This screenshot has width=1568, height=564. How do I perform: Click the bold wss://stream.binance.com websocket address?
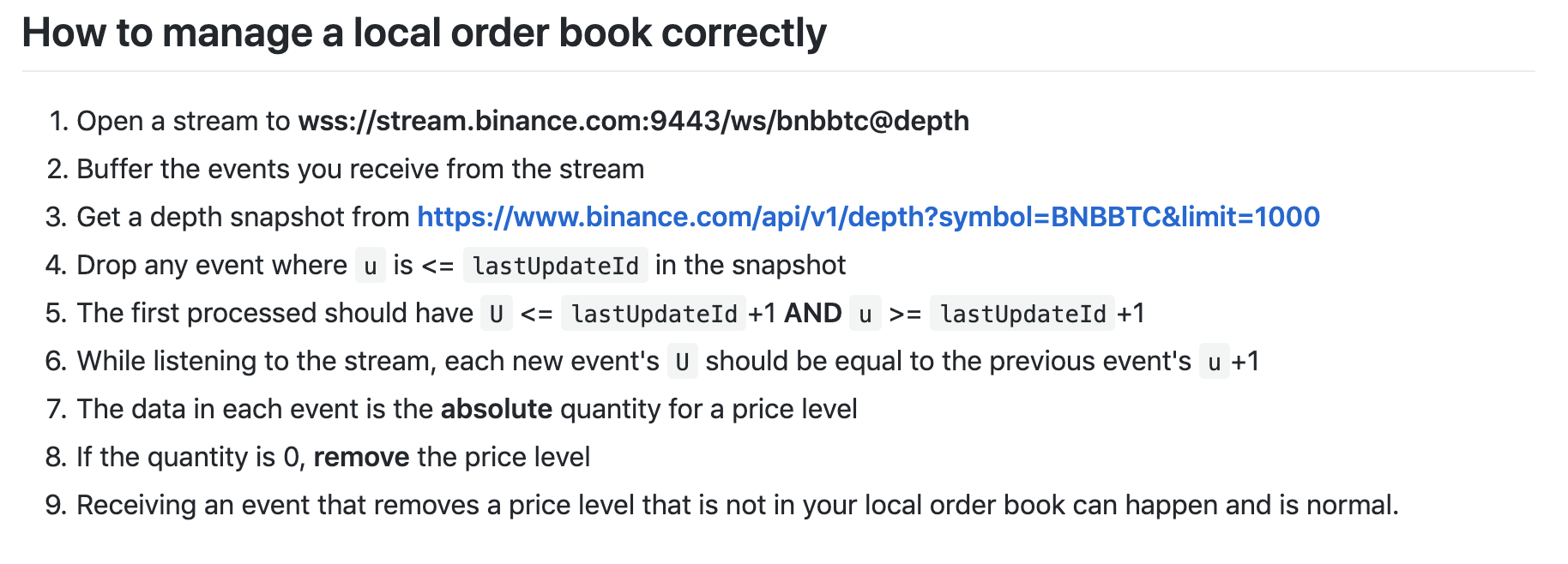pyautogui.click(x=633, y=121)
